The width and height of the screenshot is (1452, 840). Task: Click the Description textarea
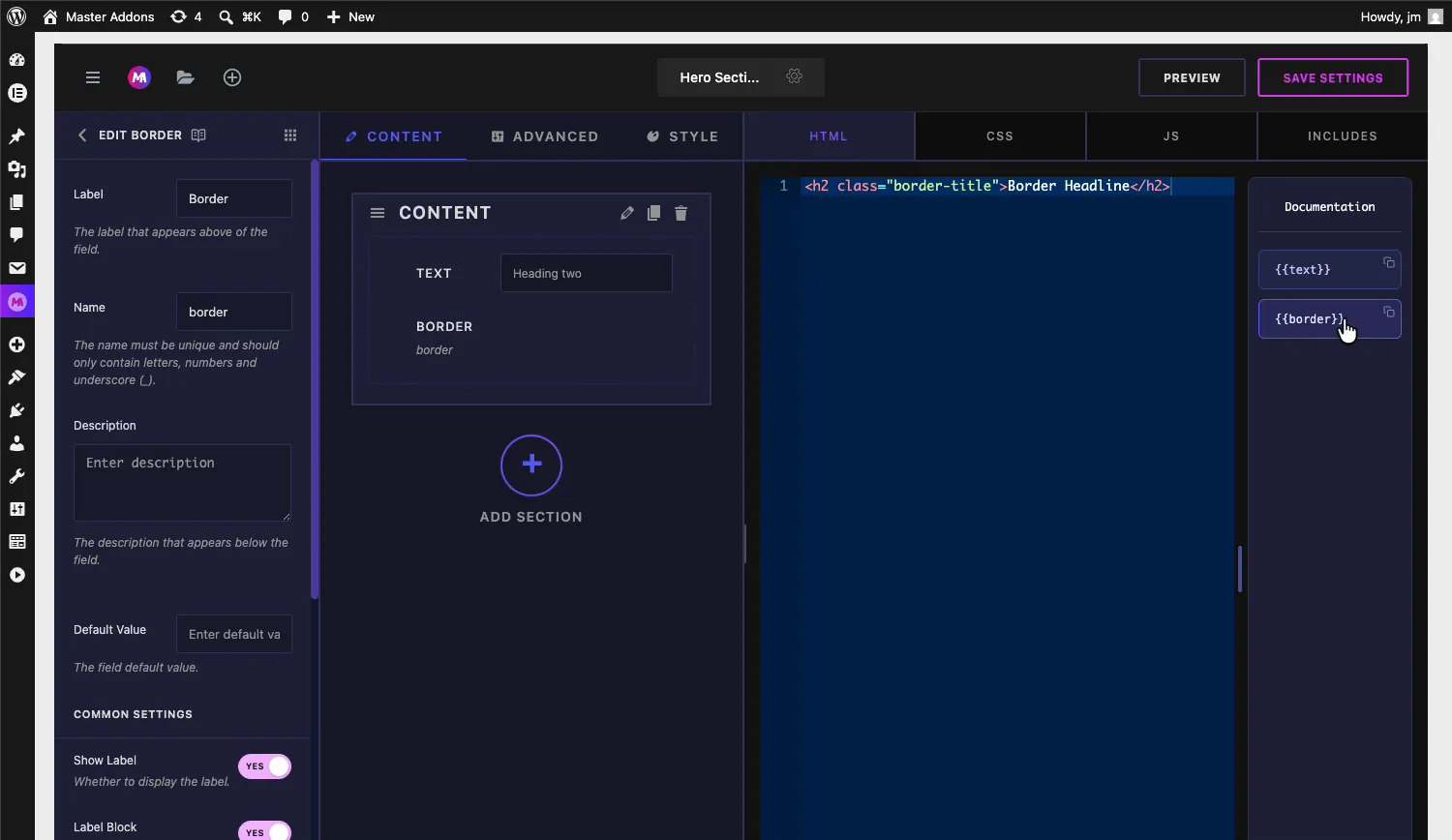182,483
